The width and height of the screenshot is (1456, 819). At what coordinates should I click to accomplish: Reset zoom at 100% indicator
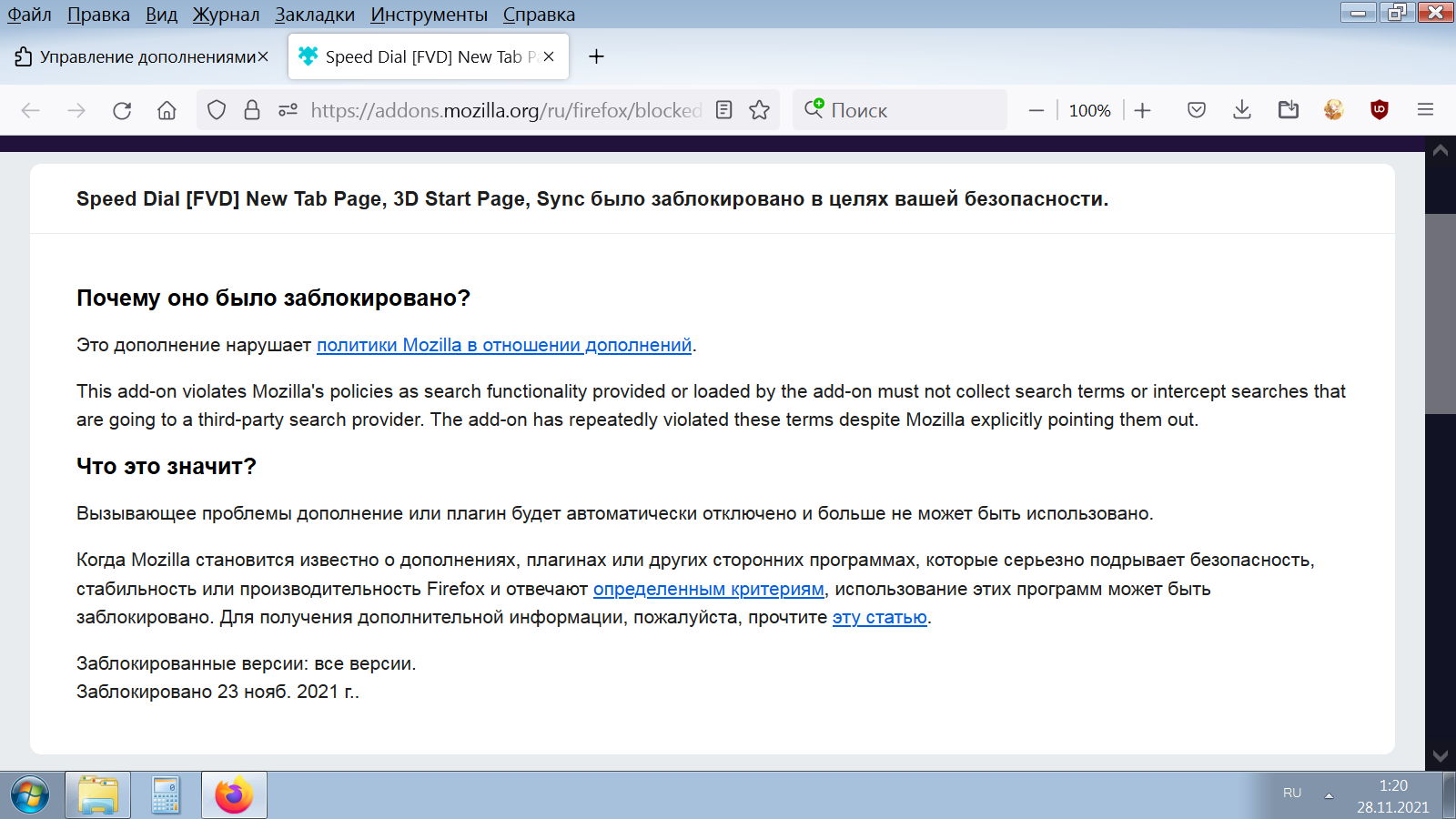pos(1089,110)
